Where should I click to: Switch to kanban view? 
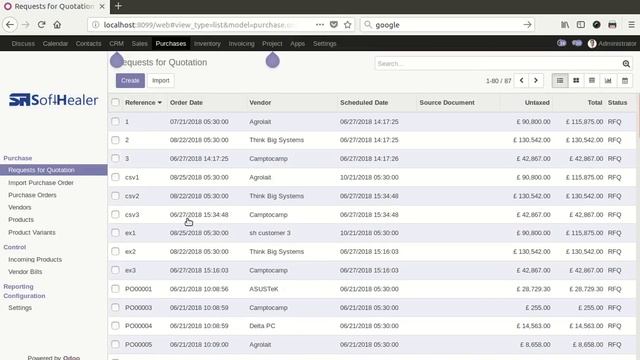tap(576, 80)
